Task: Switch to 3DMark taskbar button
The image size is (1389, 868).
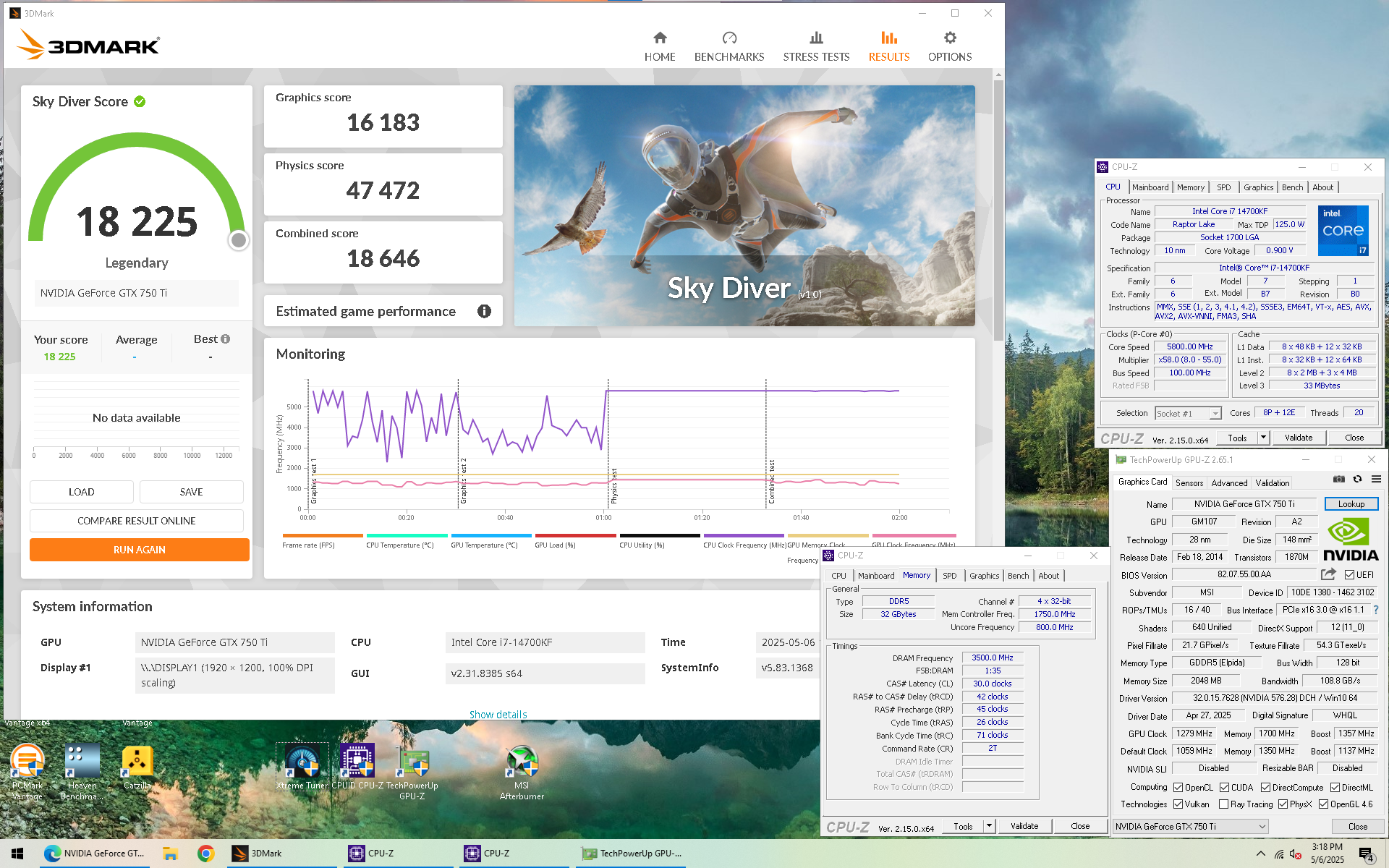Action: (x=281, y=854)
